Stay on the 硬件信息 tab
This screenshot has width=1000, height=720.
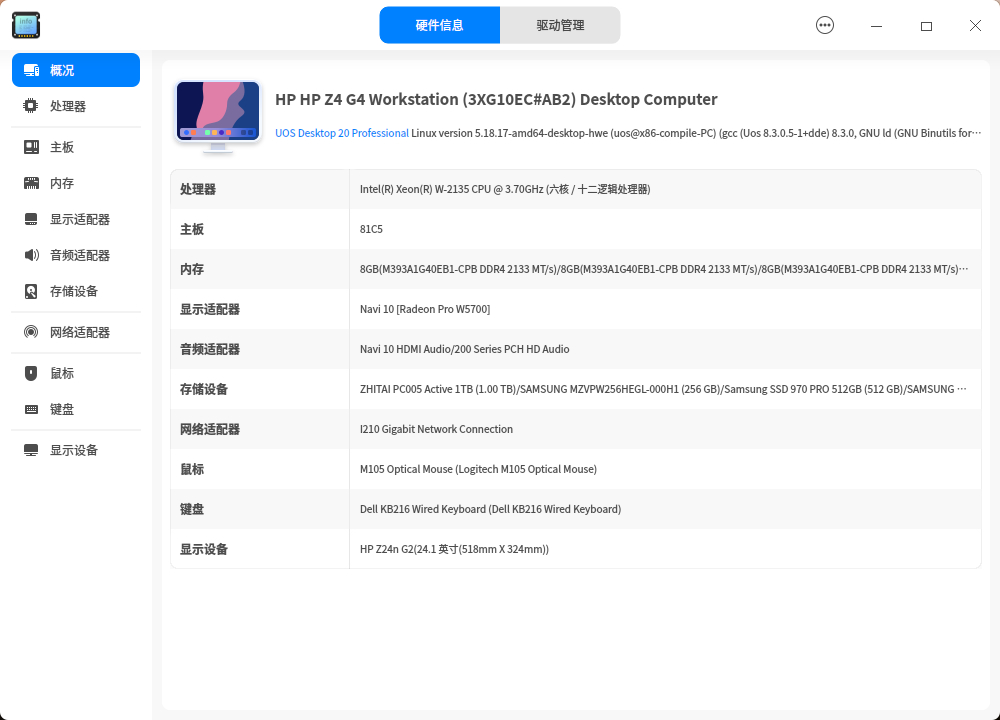pos(440,24)
